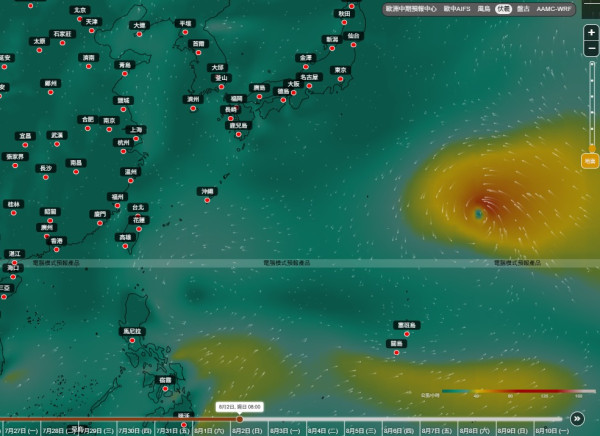Click the red marker under 平壤
This screenshot has height=436, width=600.
(x=185, y=33)
